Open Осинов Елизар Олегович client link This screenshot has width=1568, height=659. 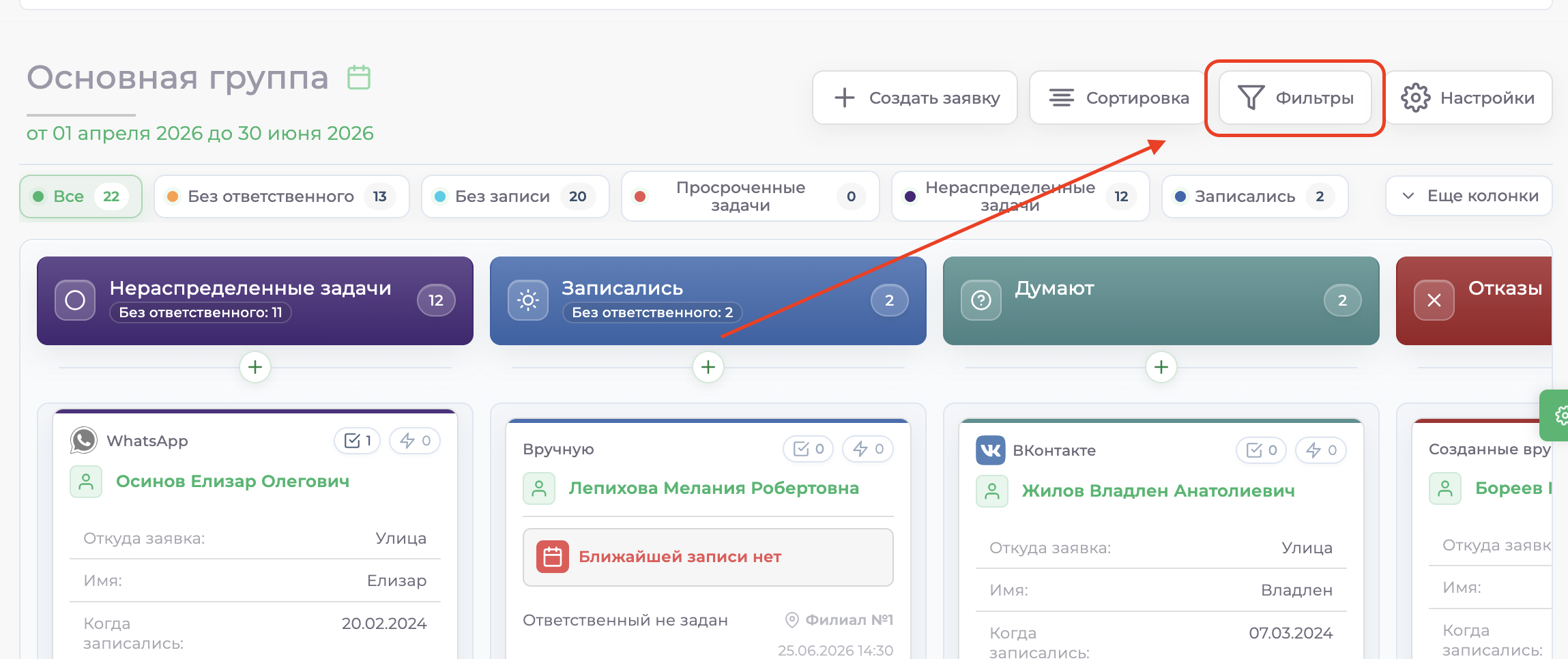pyautogui.click(x=233, y=482)
